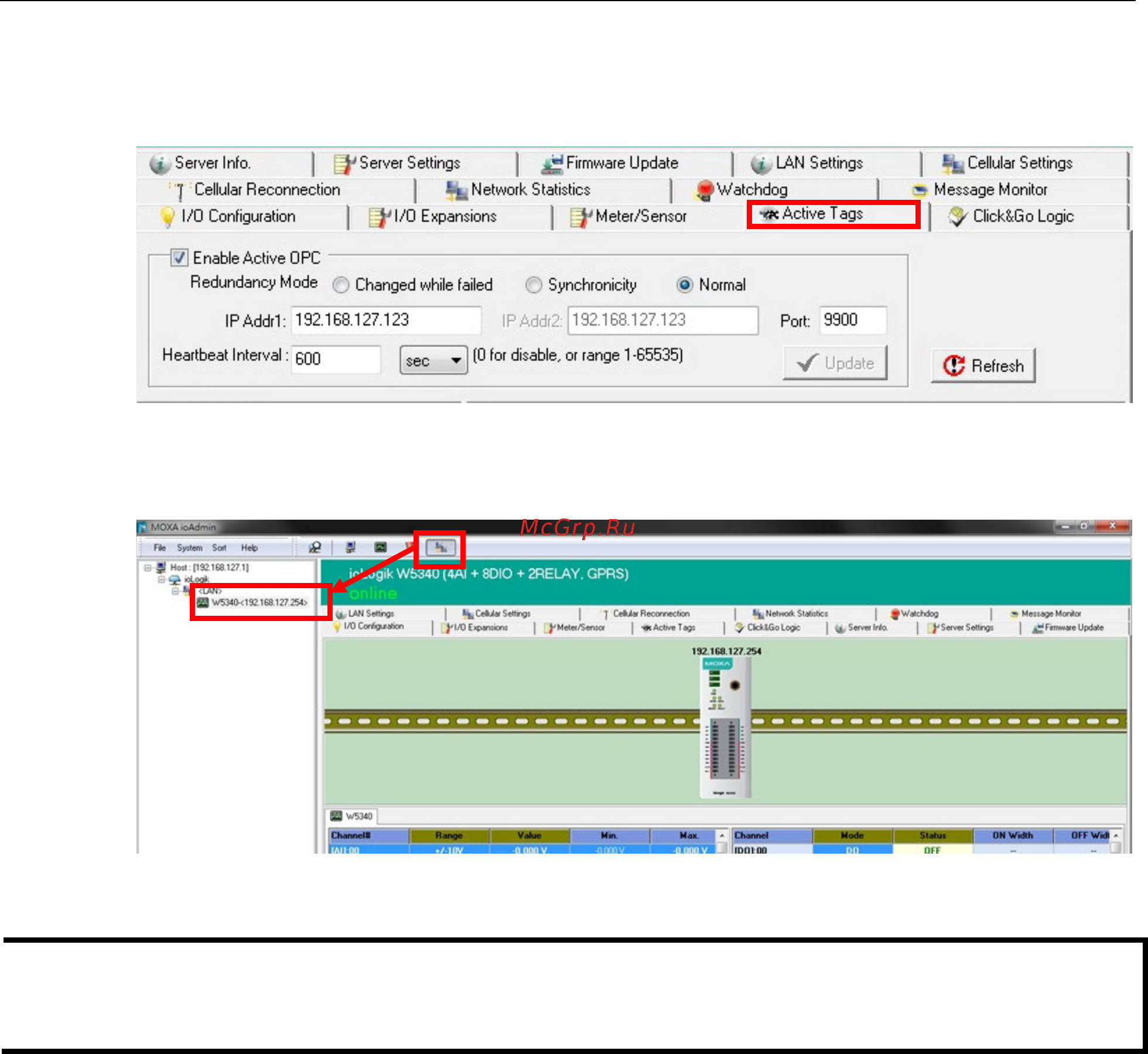Click the search network toolbar icon in ioAdmin
Image resolution: width=1148 pixels, height=1054 pixels.
[x=315, y=547]
